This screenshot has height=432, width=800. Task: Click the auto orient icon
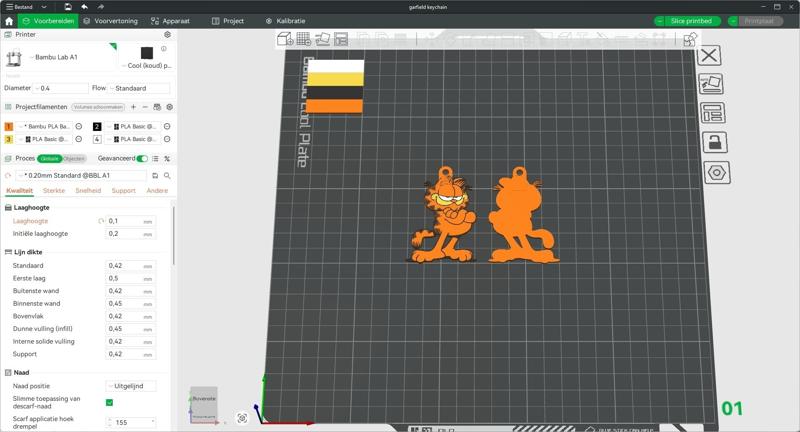[322, 39]
